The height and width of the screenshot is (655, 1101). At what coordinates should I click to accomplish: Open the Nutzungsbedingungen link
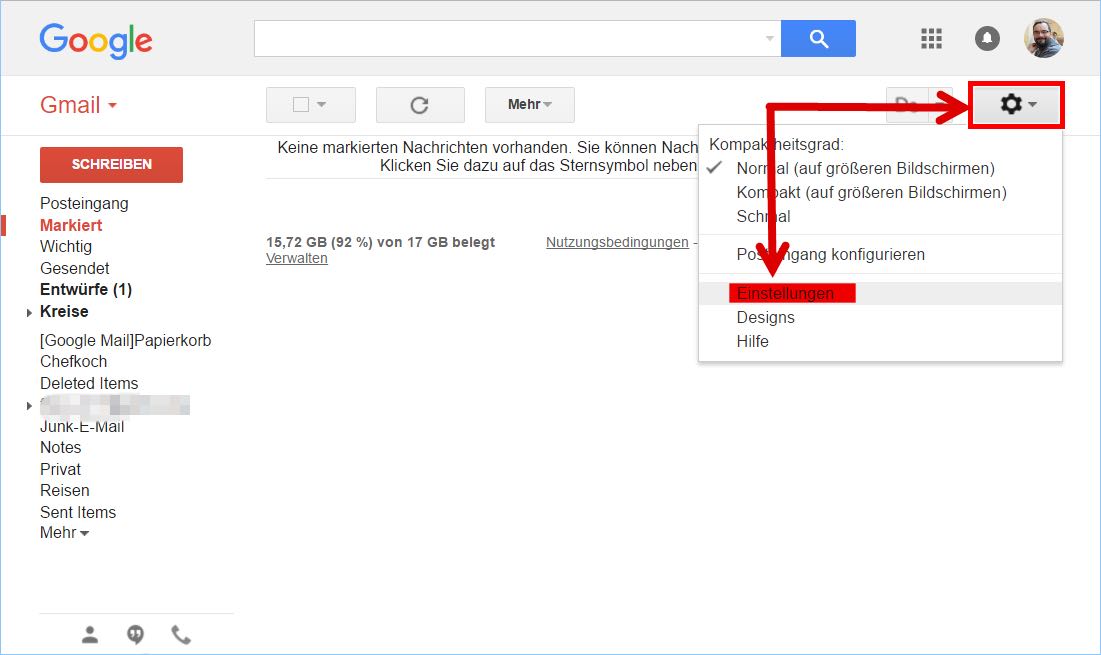click(617, 242)
